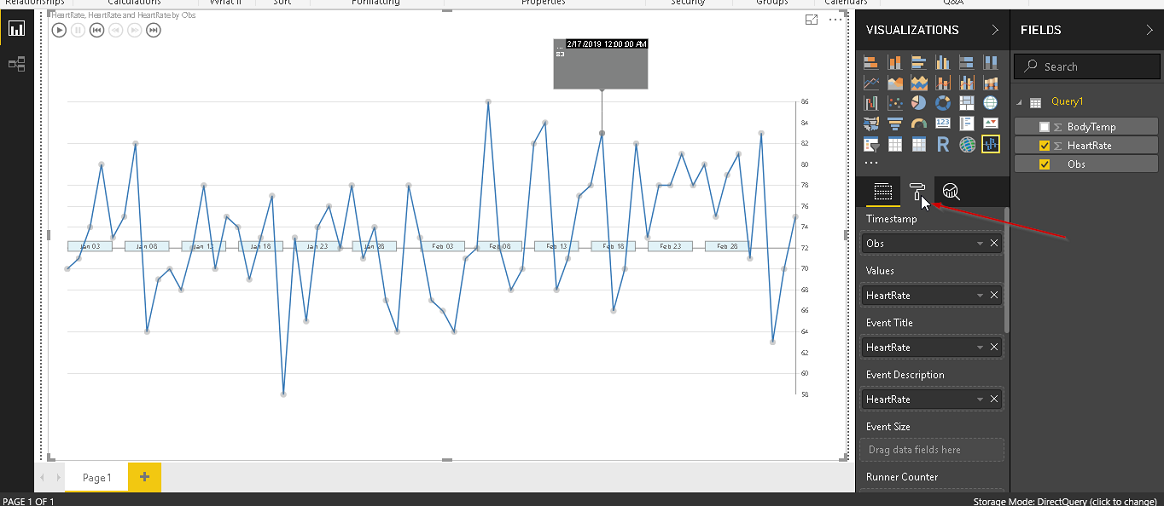Select the funnel chart visualization

(x=895, y=124)
